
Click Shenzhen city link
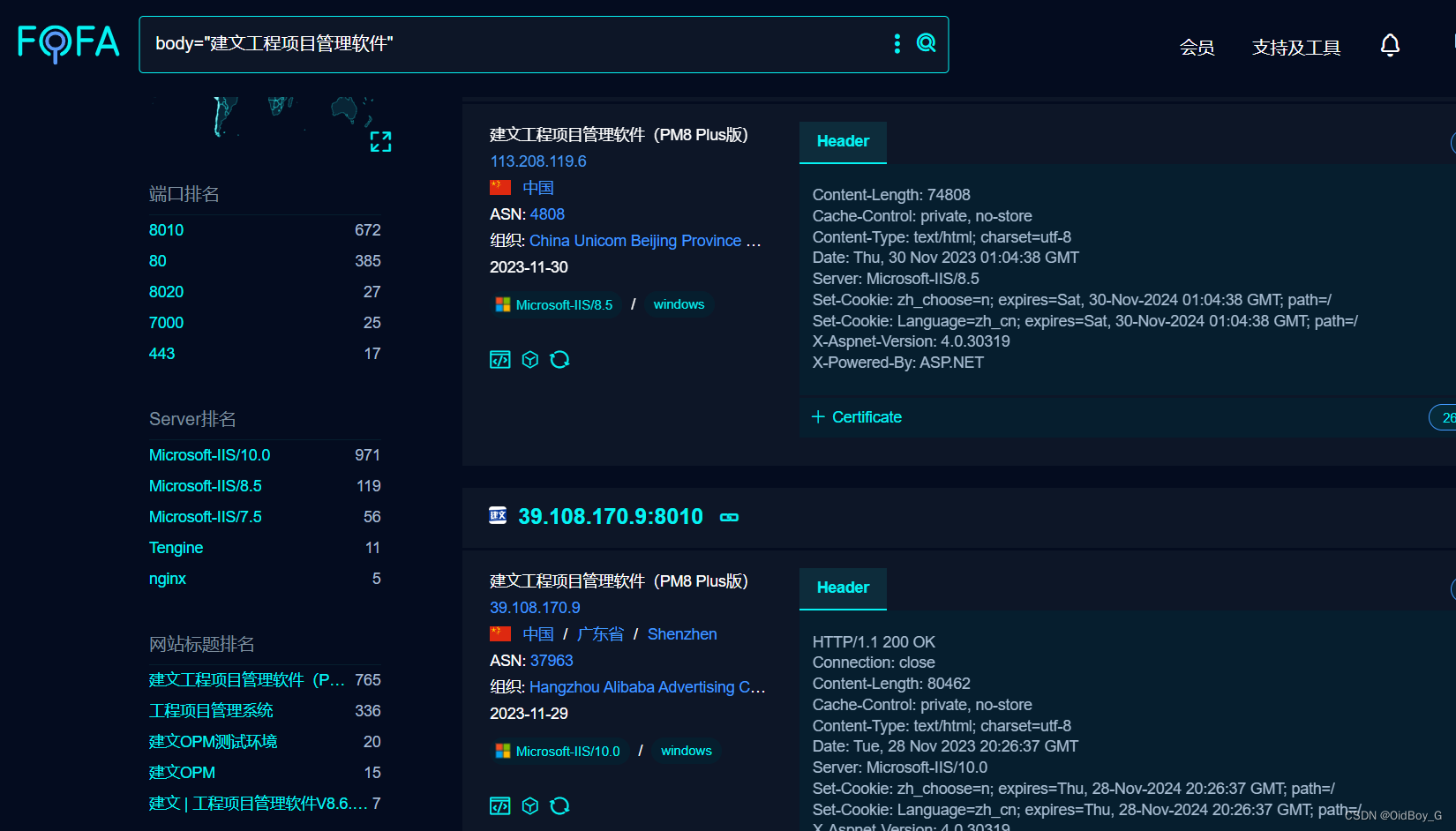682,634
